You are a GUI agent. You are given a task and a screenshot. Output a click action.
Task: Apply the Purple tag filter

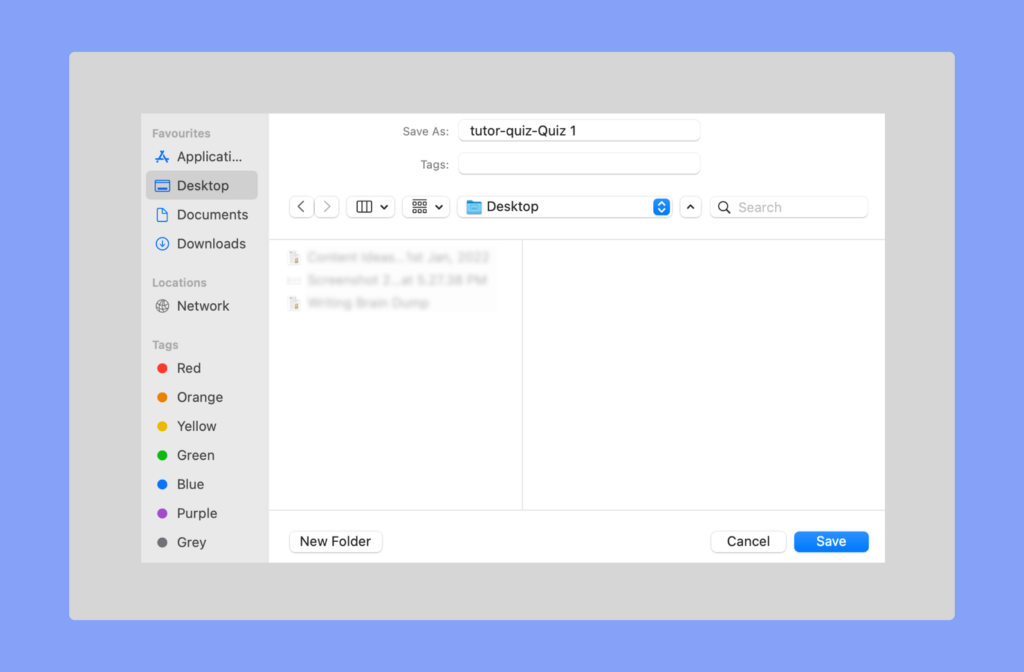coord(196,513)
